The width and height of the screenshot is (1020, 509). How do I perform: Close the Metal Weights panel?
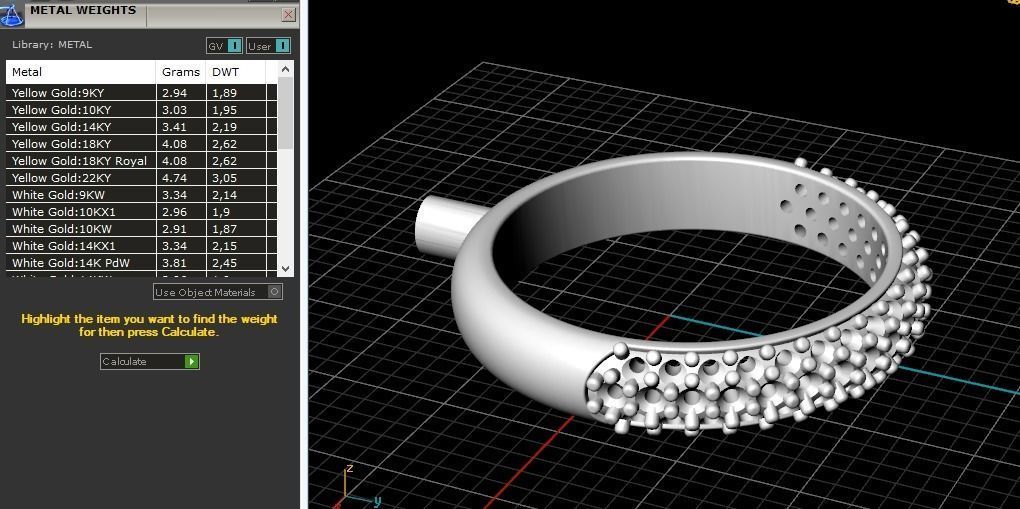point(289,14)
